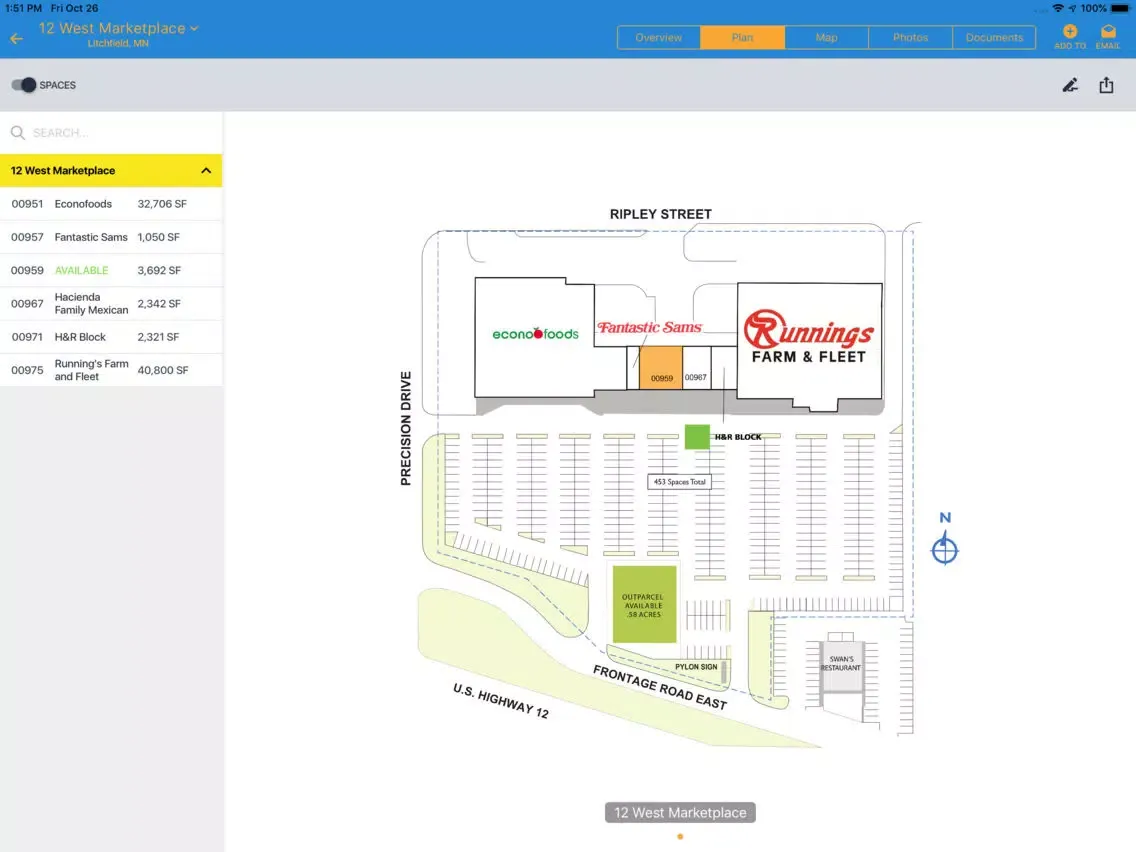Tap the orange page indicator dot

coord(680,837)
